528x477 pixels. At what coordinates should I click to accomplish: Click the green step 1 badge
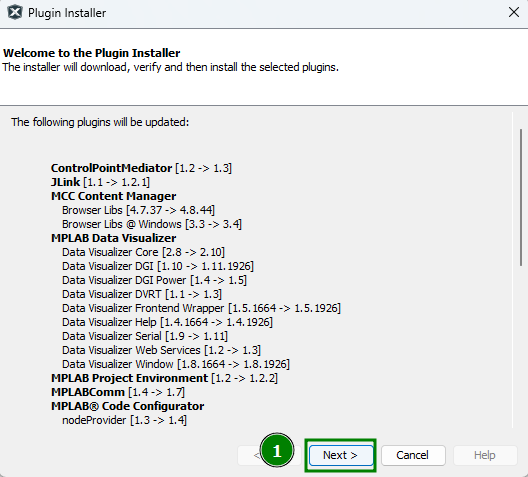277,450
